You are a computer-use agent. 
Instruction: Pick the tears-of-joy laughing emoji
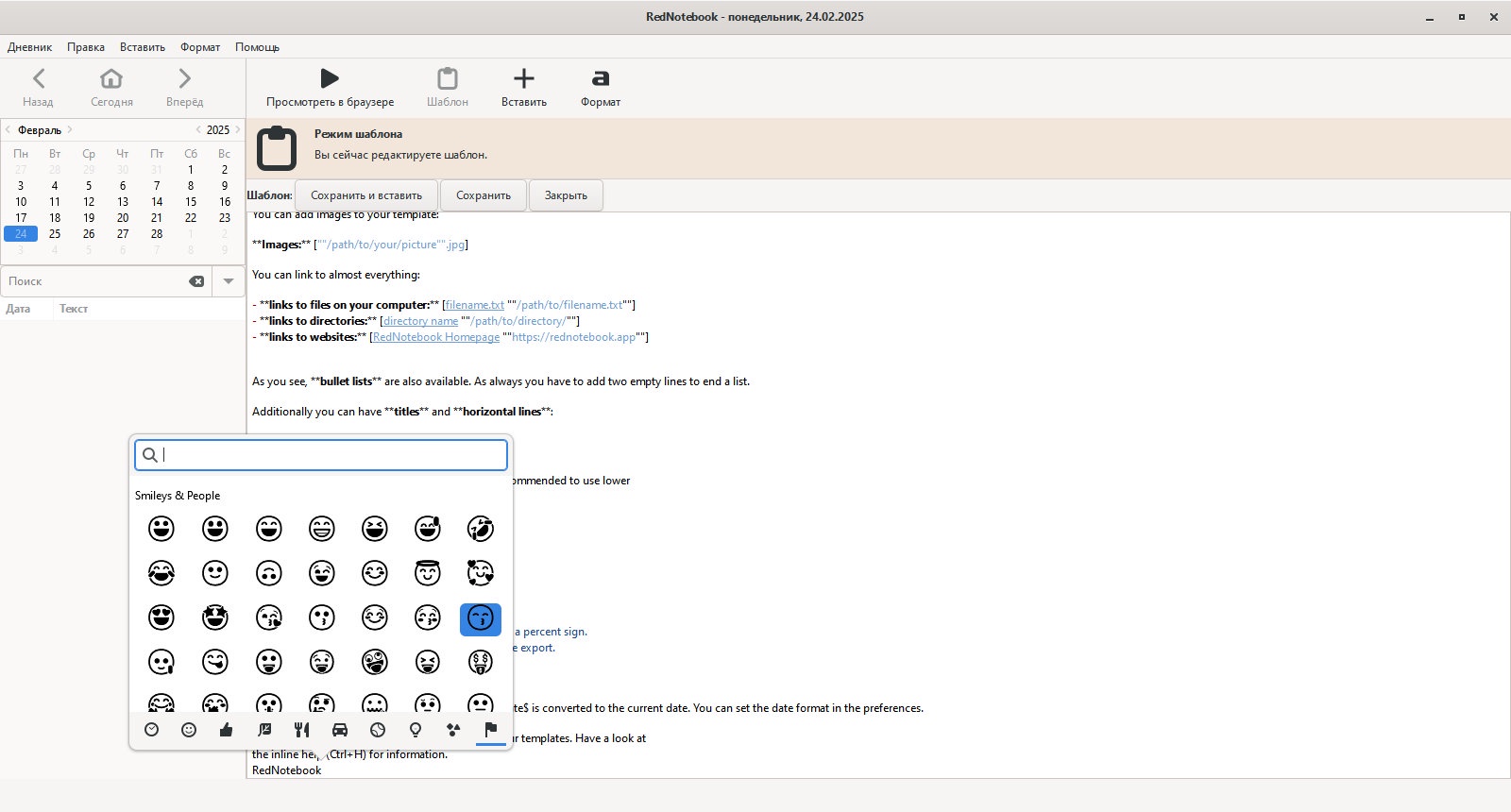click(x=161, y=572)
